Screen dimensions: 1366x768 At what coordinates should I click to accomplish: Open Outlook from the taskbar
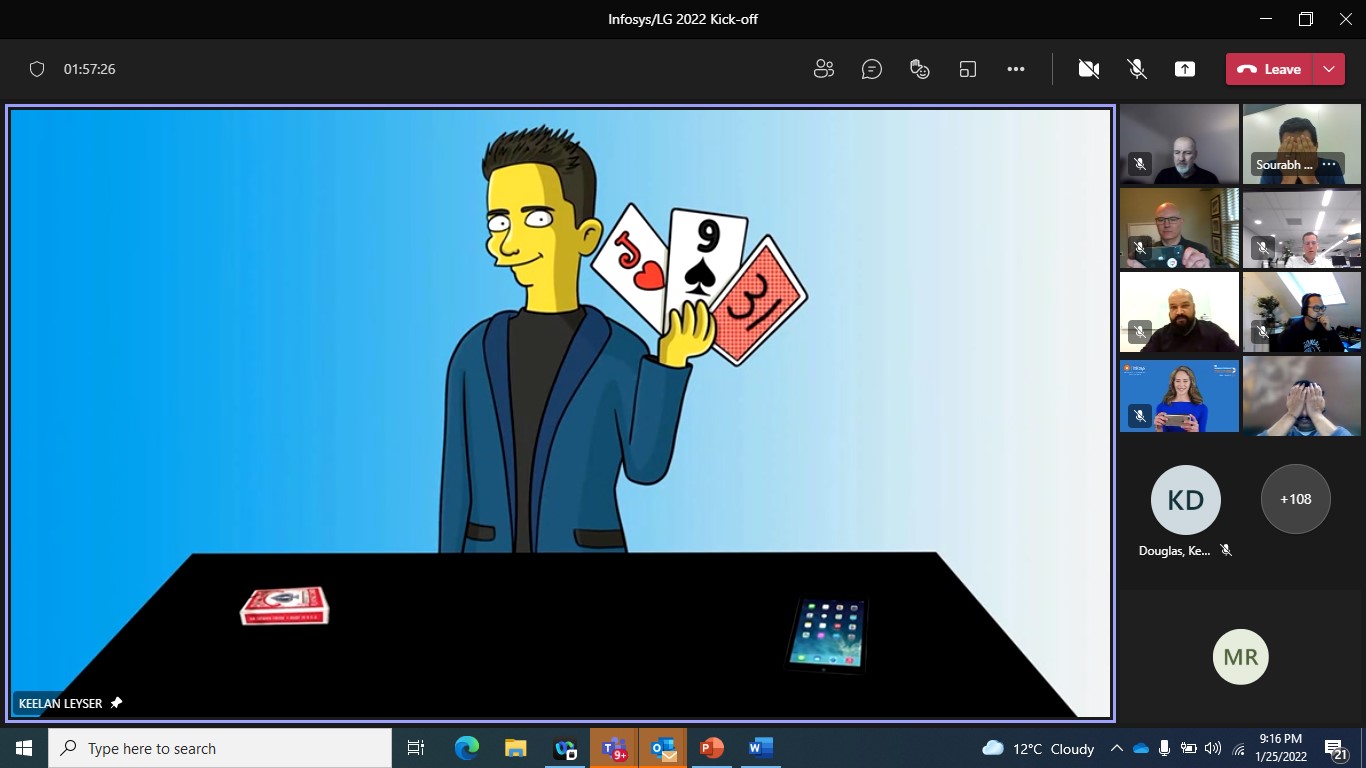663,748
